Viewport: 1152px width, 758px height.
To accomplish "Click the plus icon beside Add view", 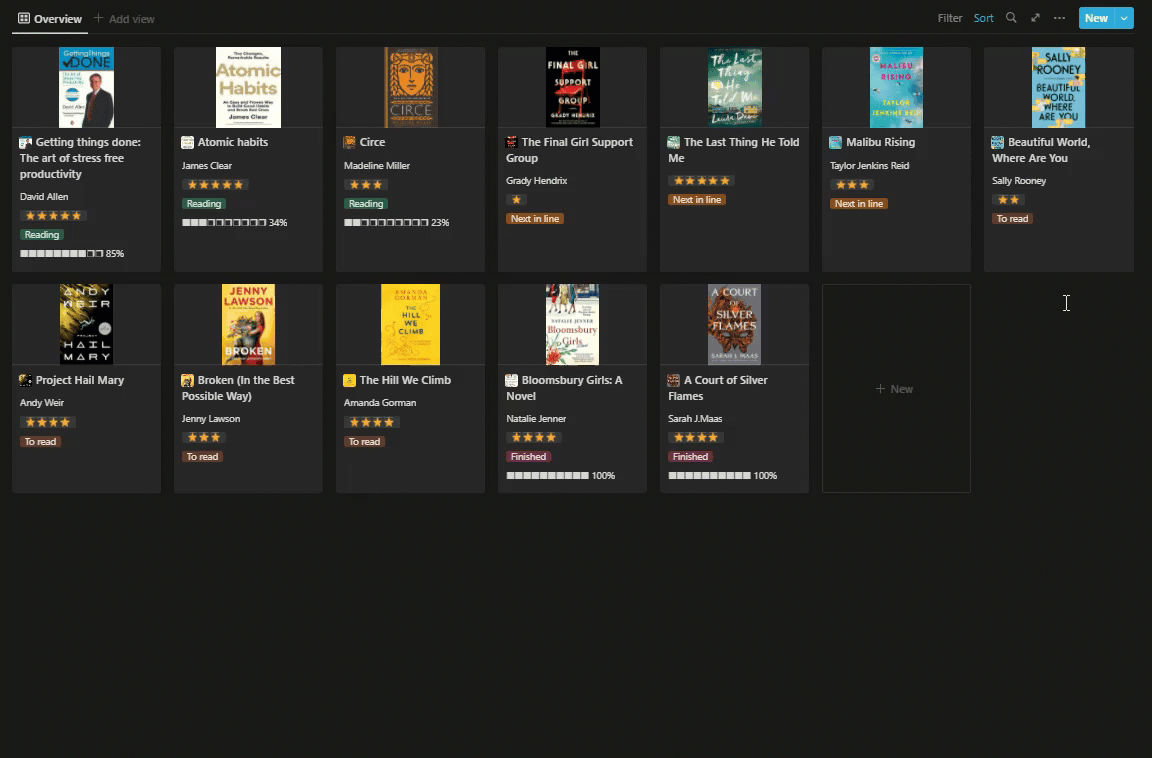I will (98, 18).
